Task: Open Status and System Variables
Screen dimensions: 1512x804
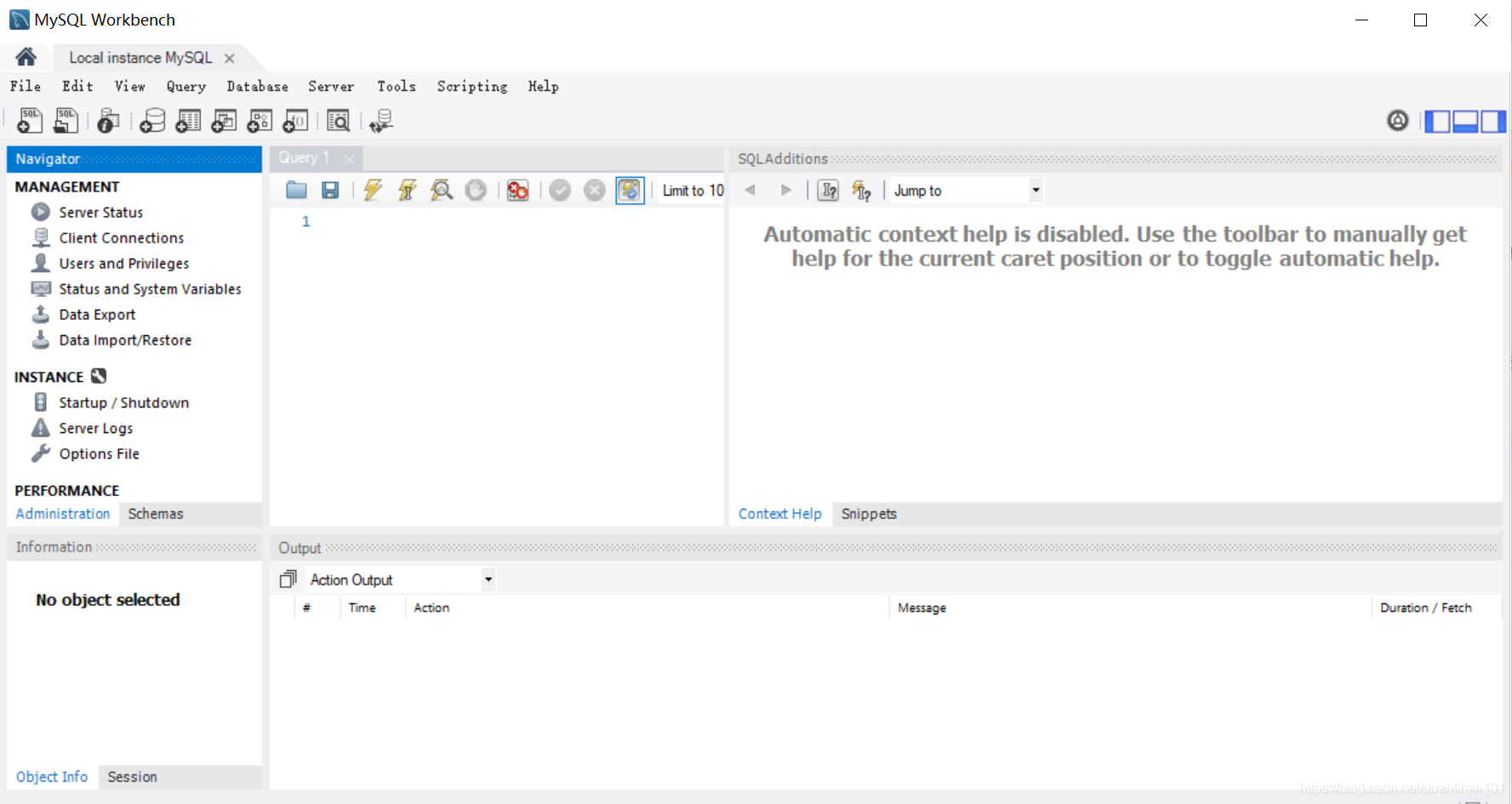Action: click(x=151, y=288)
